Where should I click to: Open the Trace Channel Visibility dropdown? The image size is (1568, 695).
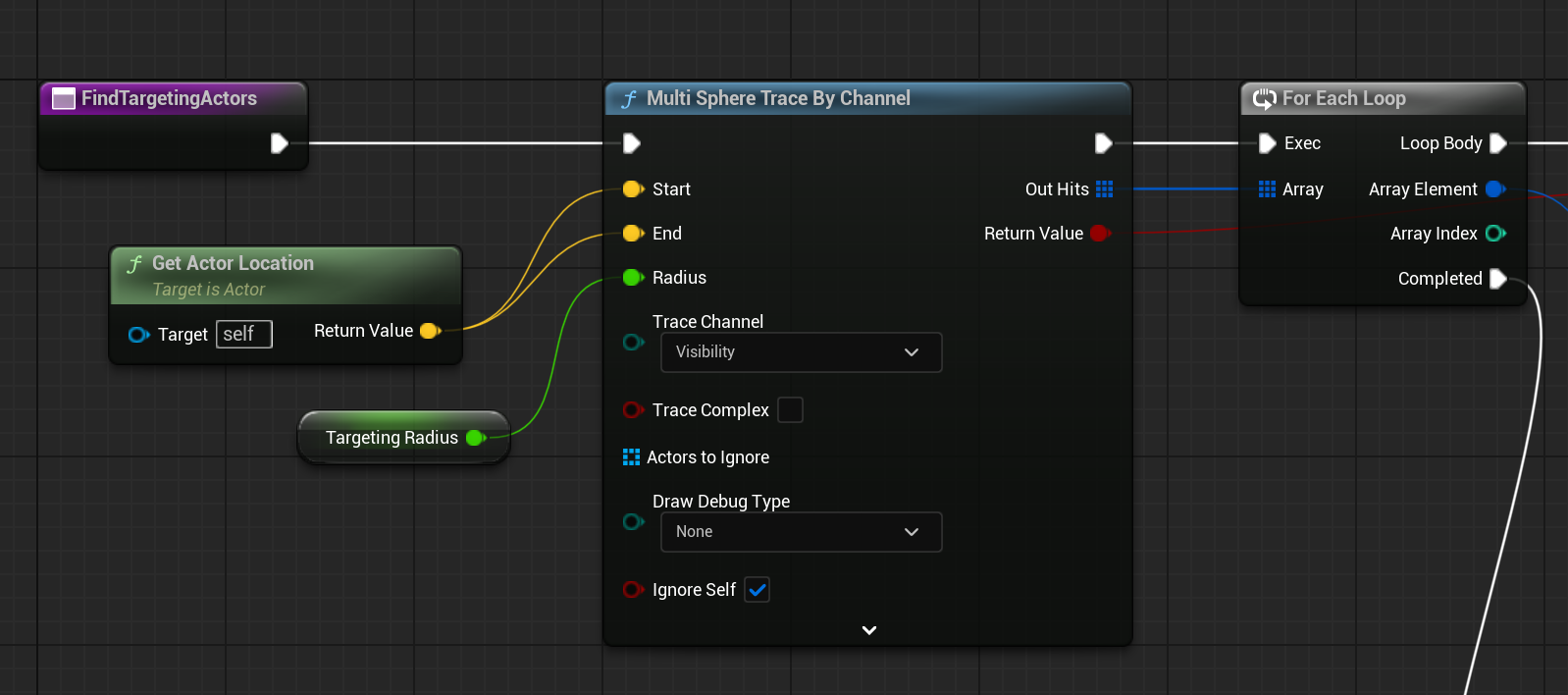pyautogui.click(x=802, y=352)
